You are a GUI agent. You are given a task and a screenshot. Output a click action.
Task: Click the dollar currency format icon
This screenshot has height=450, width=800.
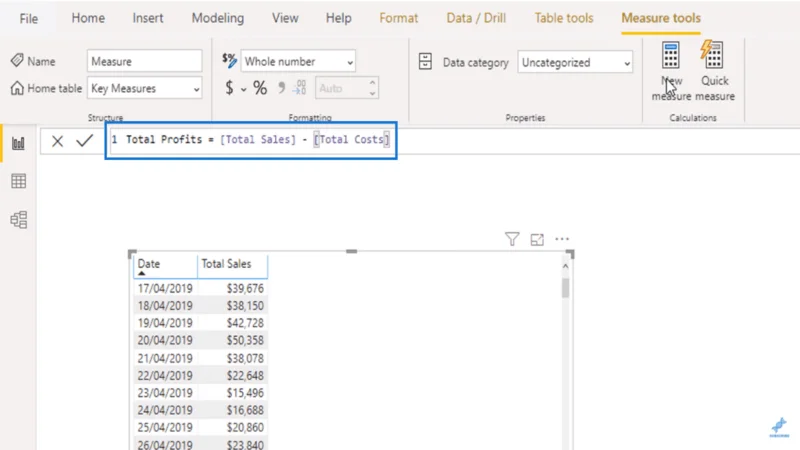point(230,88)
